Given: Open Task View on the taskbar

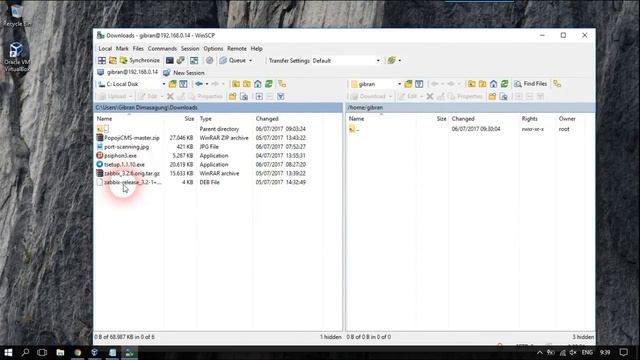Looking at the screenshot, I should (x=42, y=352).
